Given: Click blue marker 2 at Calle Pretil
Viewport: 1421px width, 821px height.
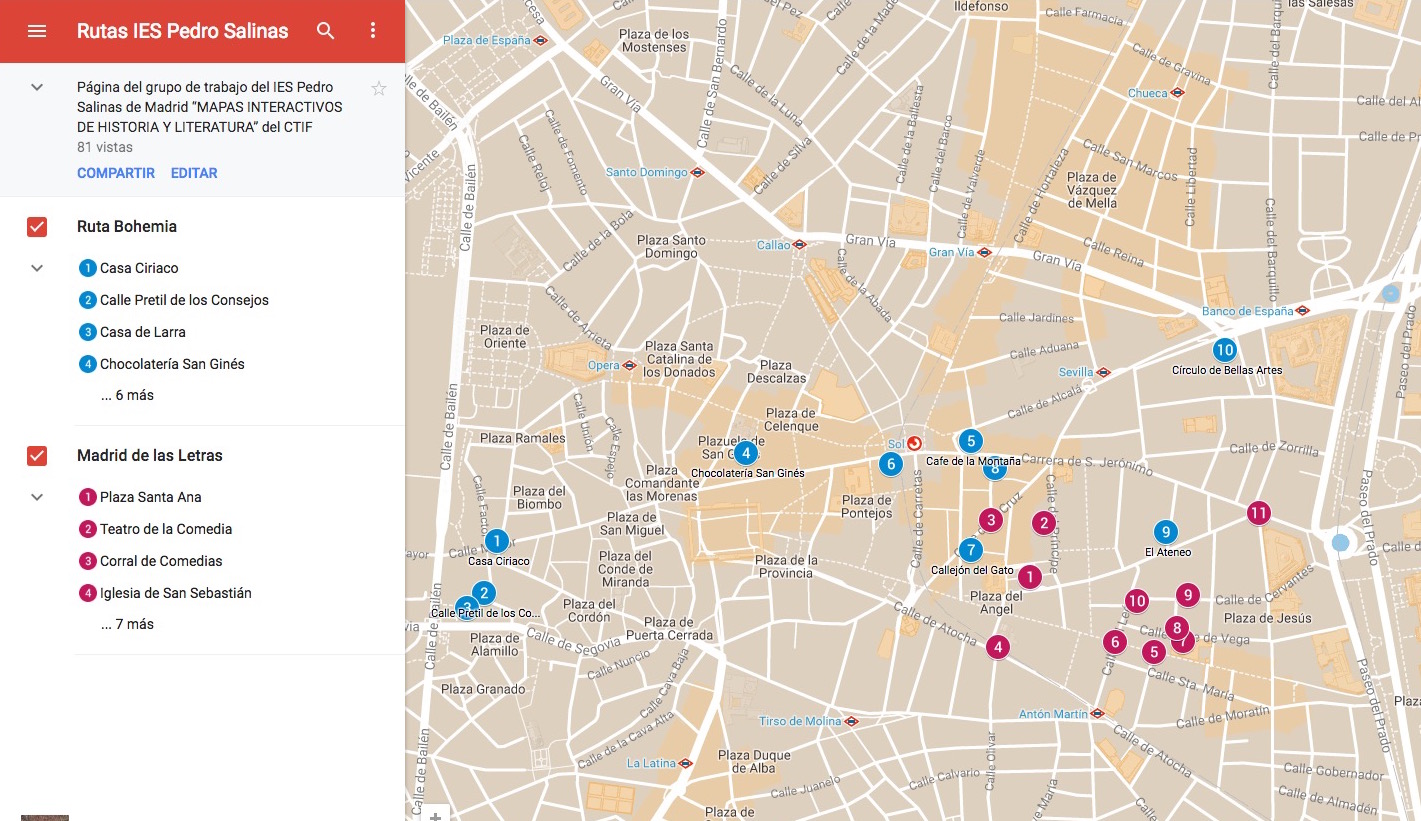Looking at the screenshot, I should tap(484, 593).
